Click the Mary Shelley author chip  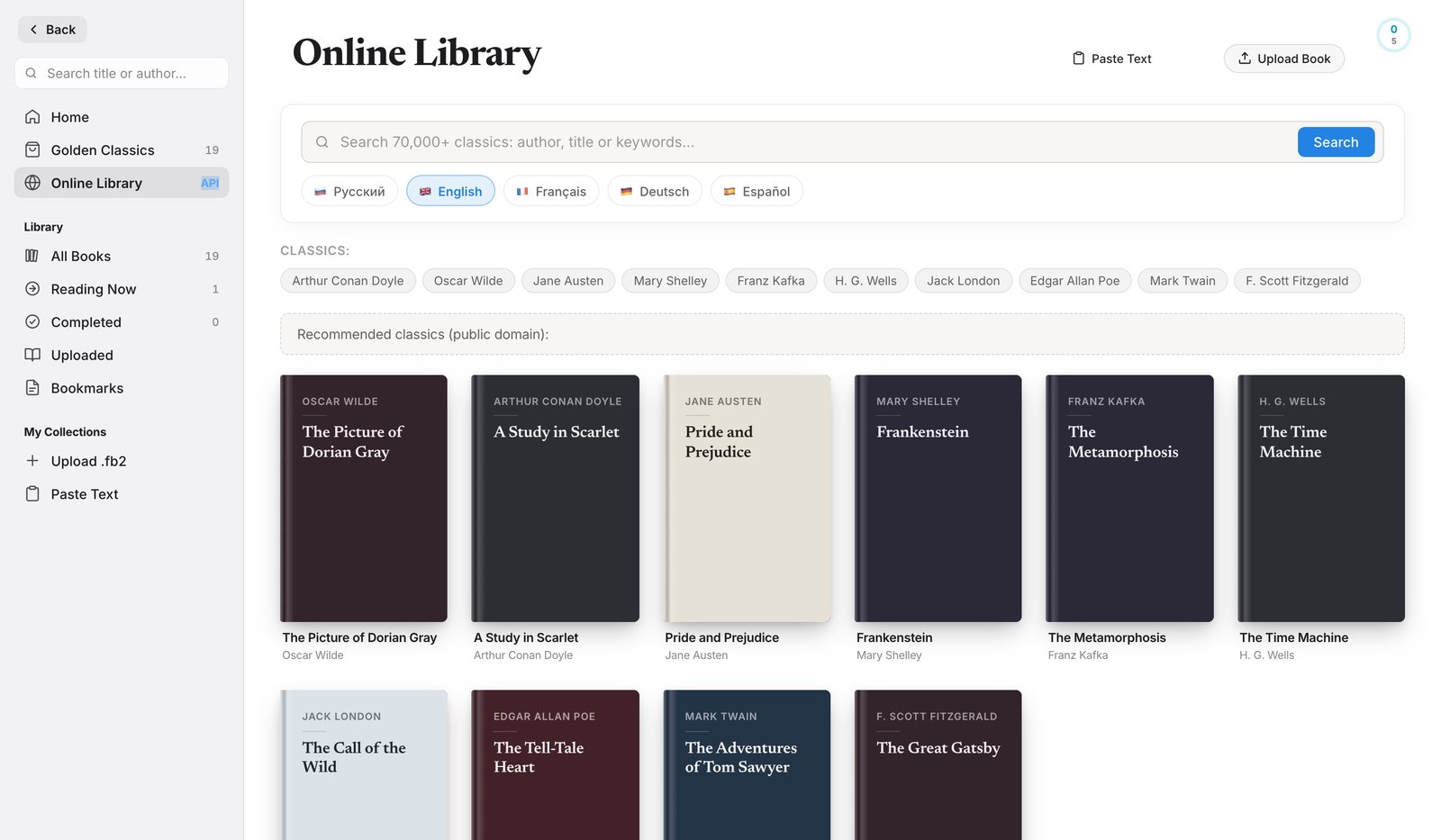(x=670, y=281)
